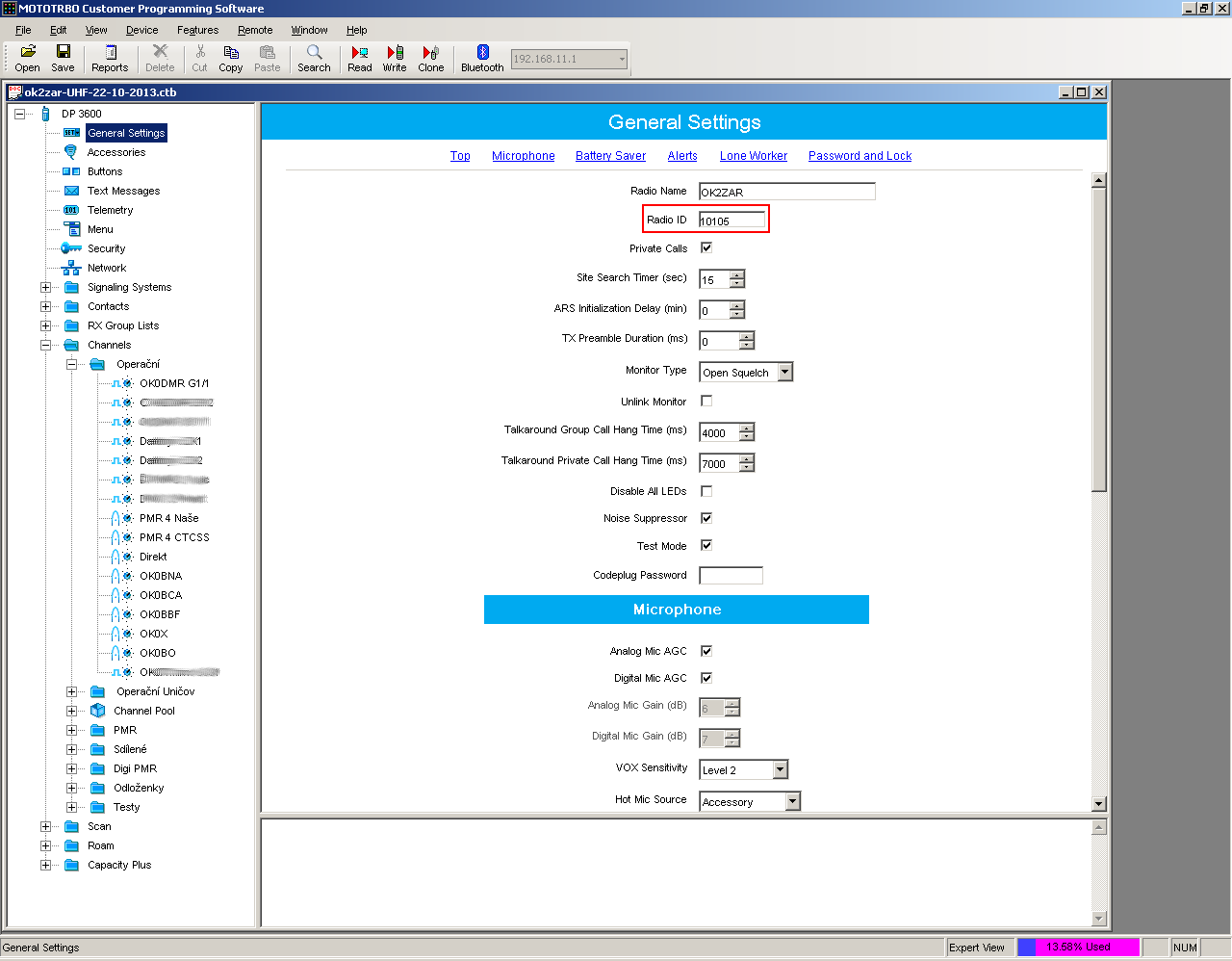The height and width of the screenshot is (961, 1232).
Task: Increase Site Search Timer value
Action: click(737, 275)
